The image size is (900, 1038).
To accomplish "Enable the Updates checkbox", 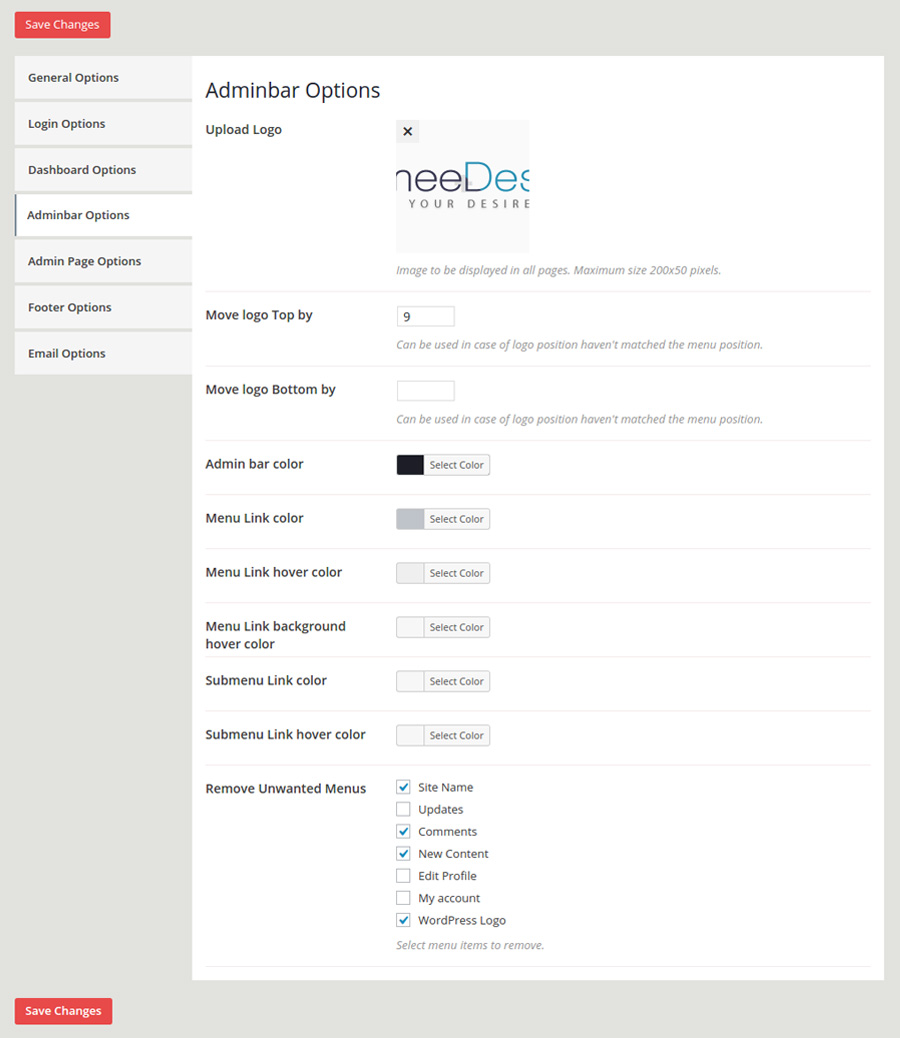I will (x=403, y=809).
